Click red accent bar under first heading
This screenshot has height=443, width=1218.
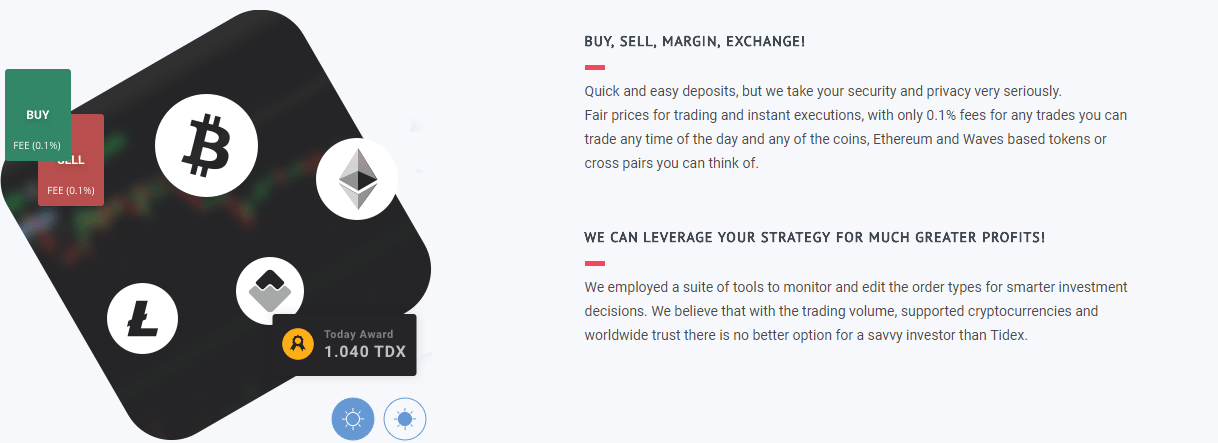[x=594, y=67]
